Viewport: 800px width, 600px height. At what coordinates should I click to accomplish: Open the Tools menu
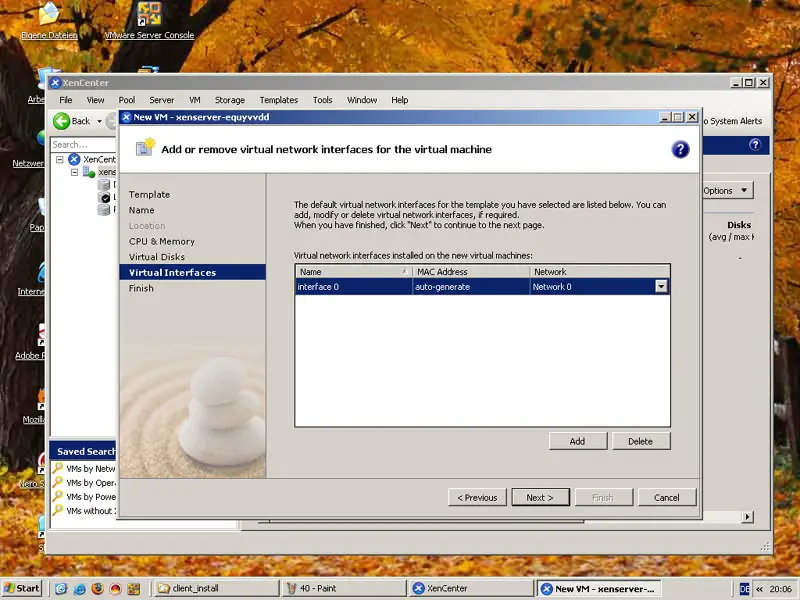[322, 100]
